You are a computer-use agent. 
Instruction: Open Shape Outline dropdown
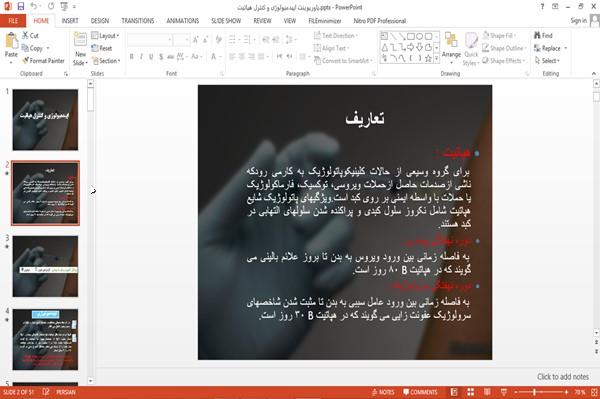[504, 48]
